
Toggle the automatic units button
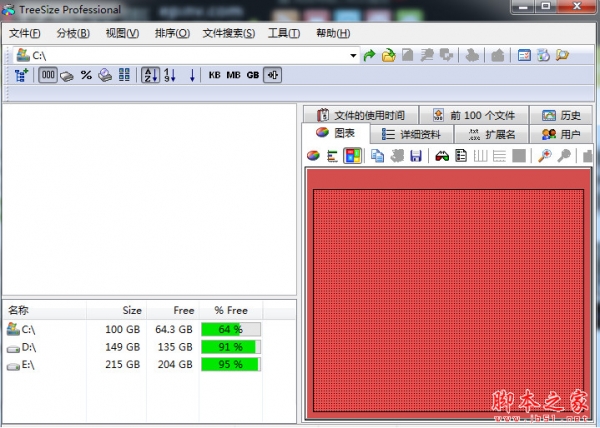point(272,75)
